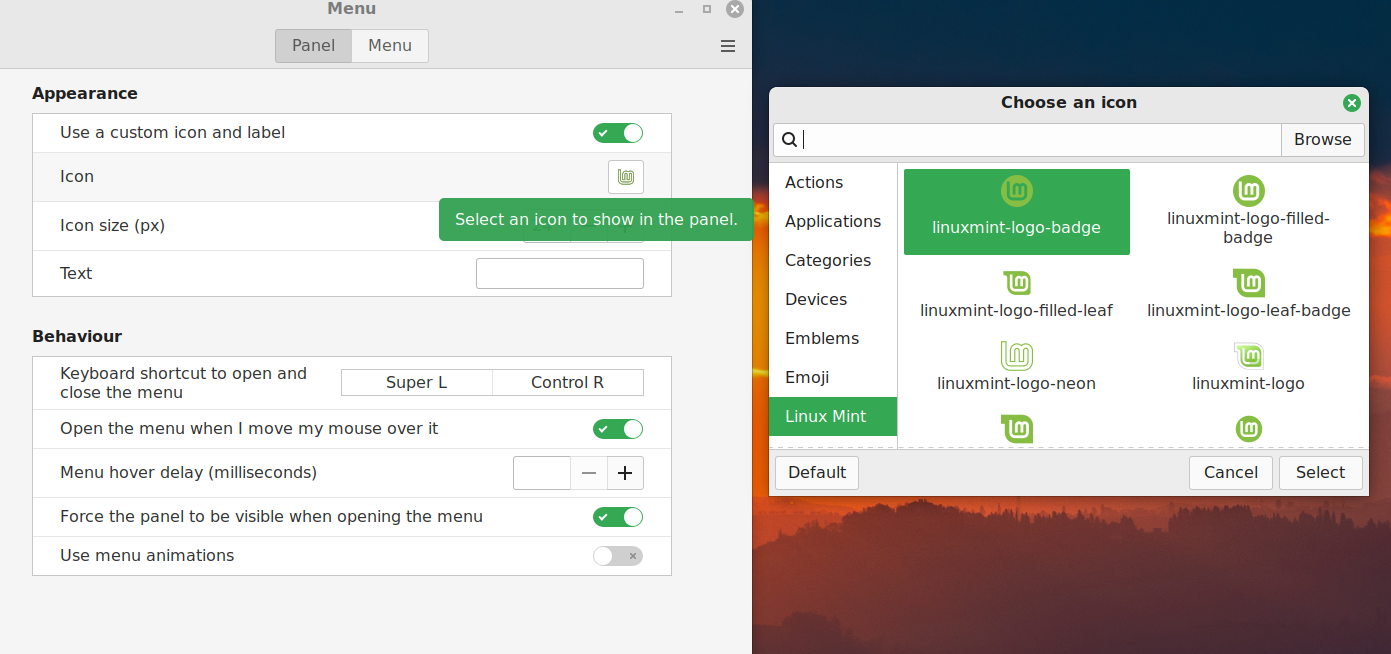Open the Emblems icon category
Image resolution: width=1391 pixels, height=654 pixels.
(833, 338)
